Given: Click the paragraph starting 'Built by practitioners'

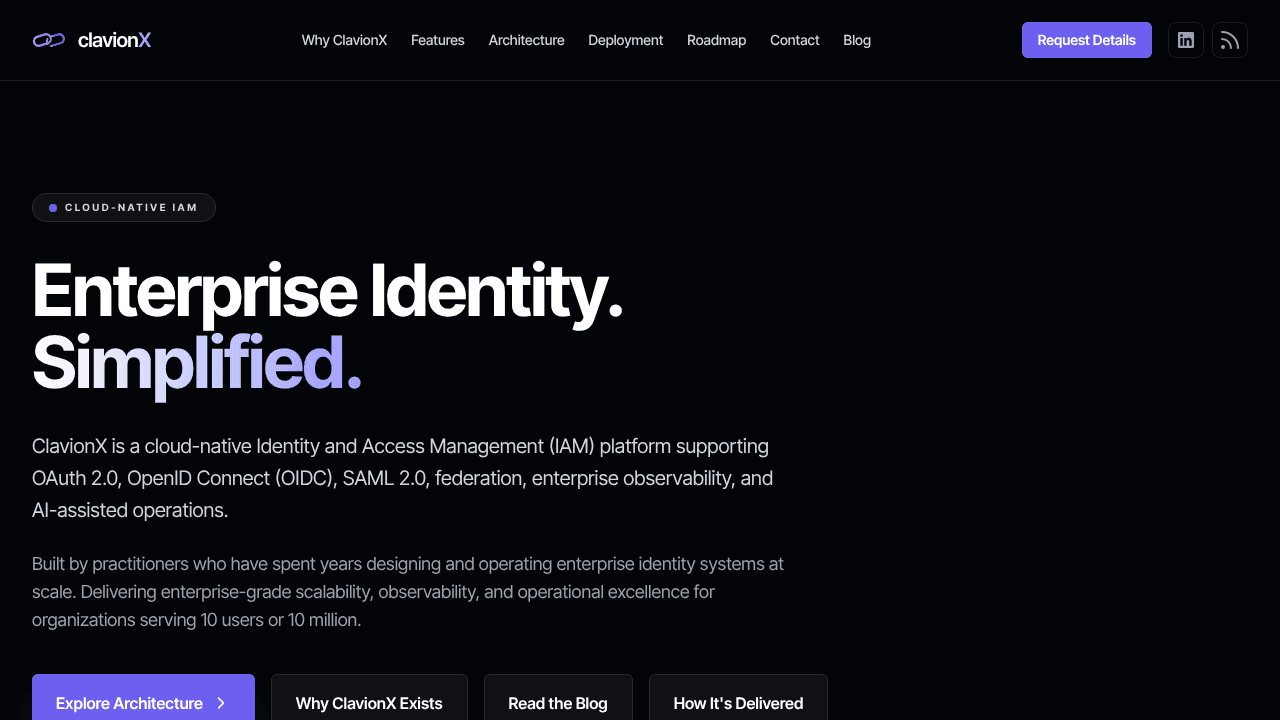Looking at the screenshot, I should click(x=408, y=592).
